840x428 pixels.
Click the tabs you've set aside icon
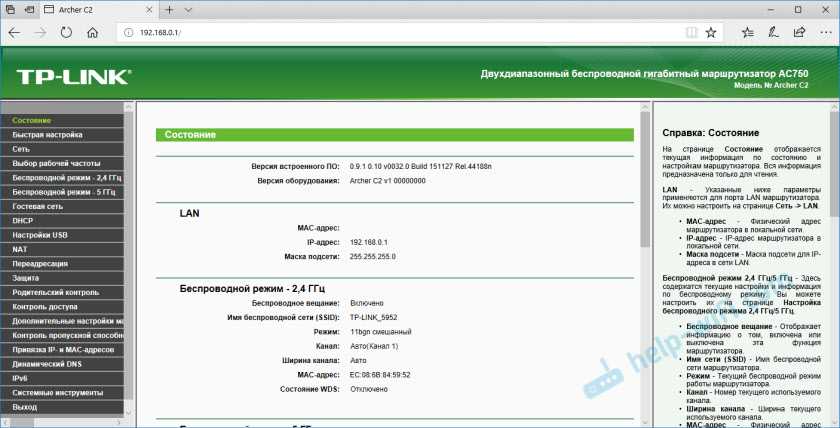[10, 10]
